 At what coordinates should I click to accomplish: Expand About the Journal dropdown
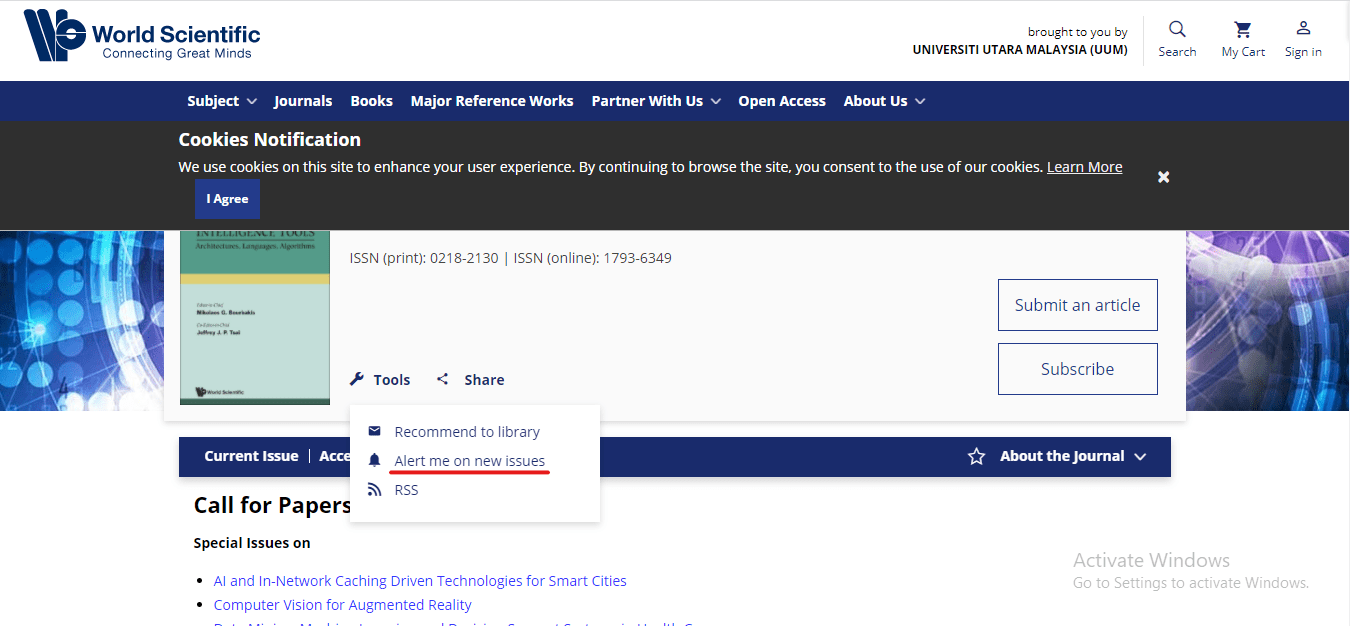[1073, 456]
